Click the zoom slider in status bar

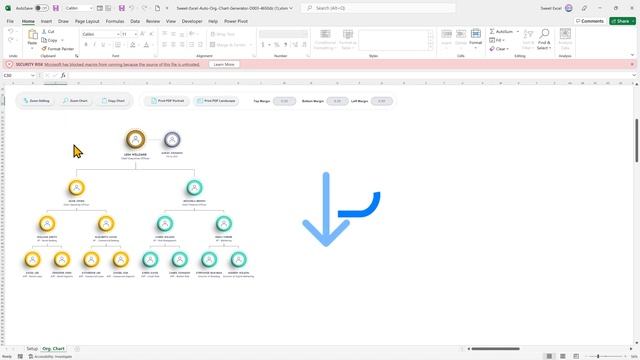click(x=606, y=356)
